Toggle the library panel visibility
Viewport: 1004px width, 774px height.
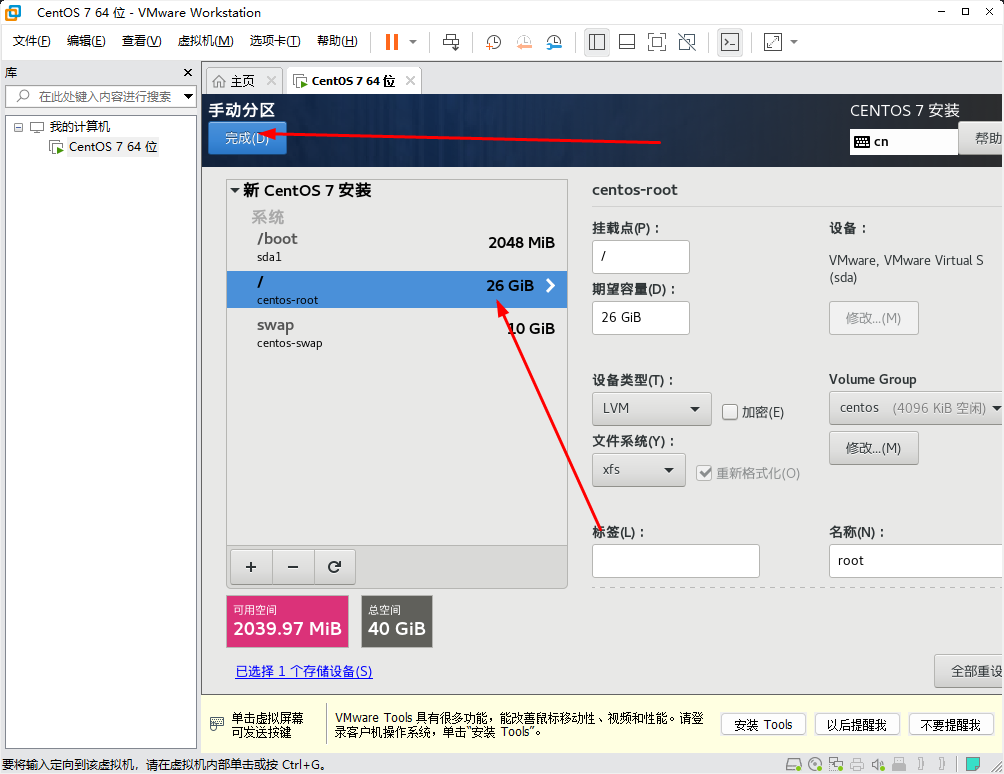click(x=596, y=42)
